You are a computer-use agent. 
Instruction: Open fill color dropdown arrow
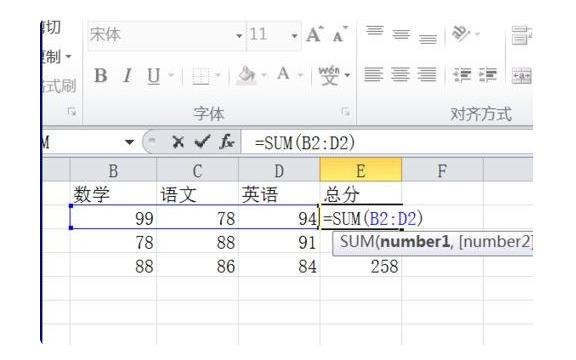[263, 75]
